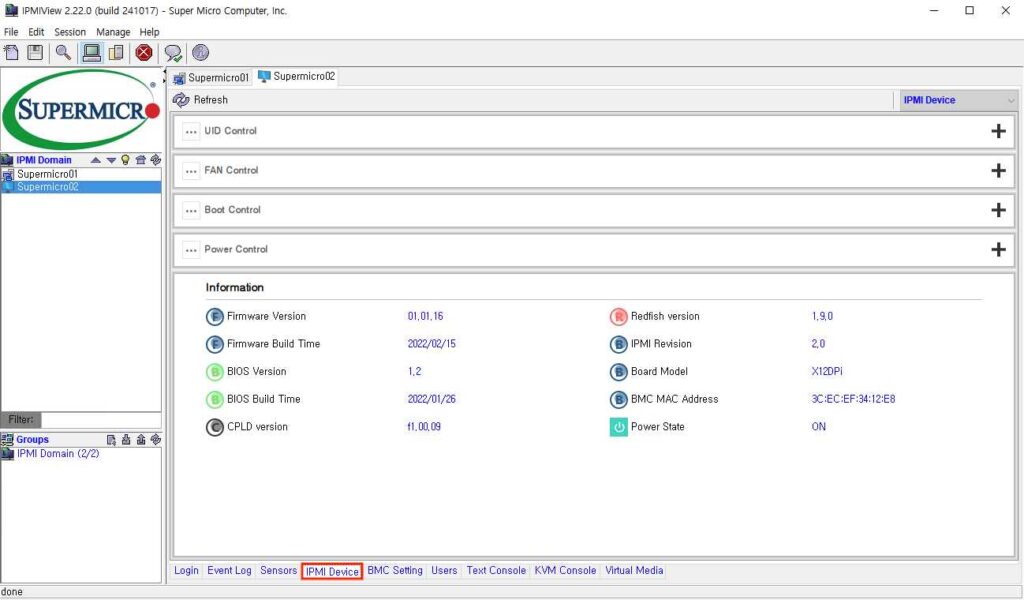Click the New document toolbar icon
The image size is (1024, 600).
(x=11, y=52)
